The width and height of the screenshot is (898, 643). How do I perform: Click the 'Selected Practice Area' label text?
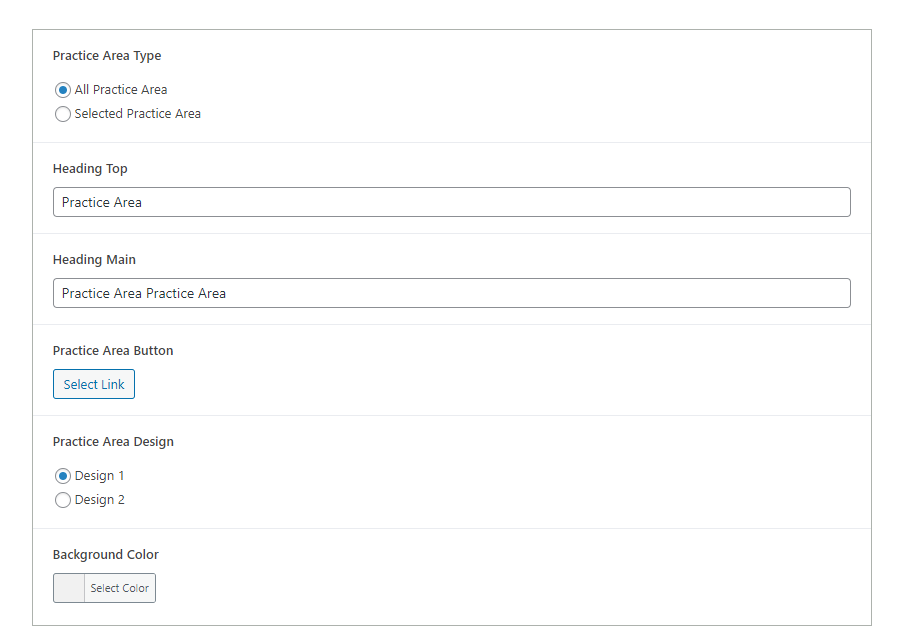tap(137, 114)
